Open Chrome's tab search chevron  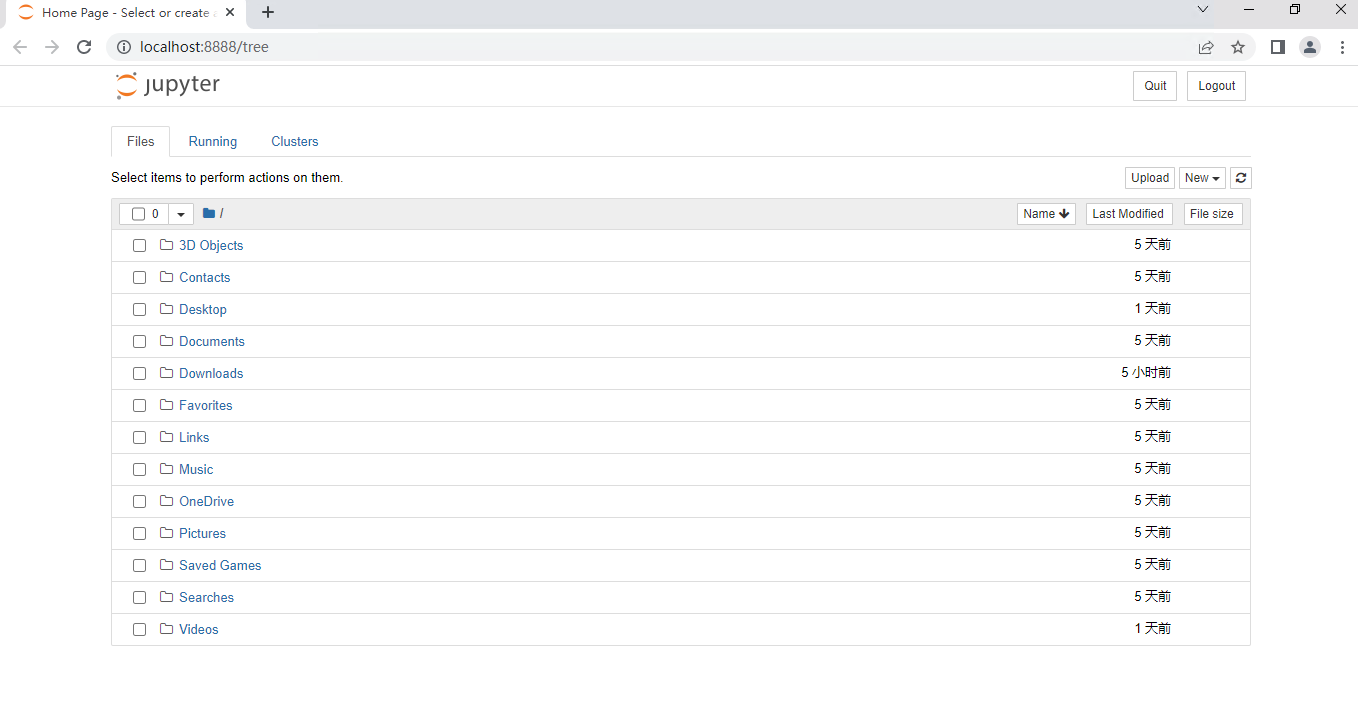(1203, 10)
